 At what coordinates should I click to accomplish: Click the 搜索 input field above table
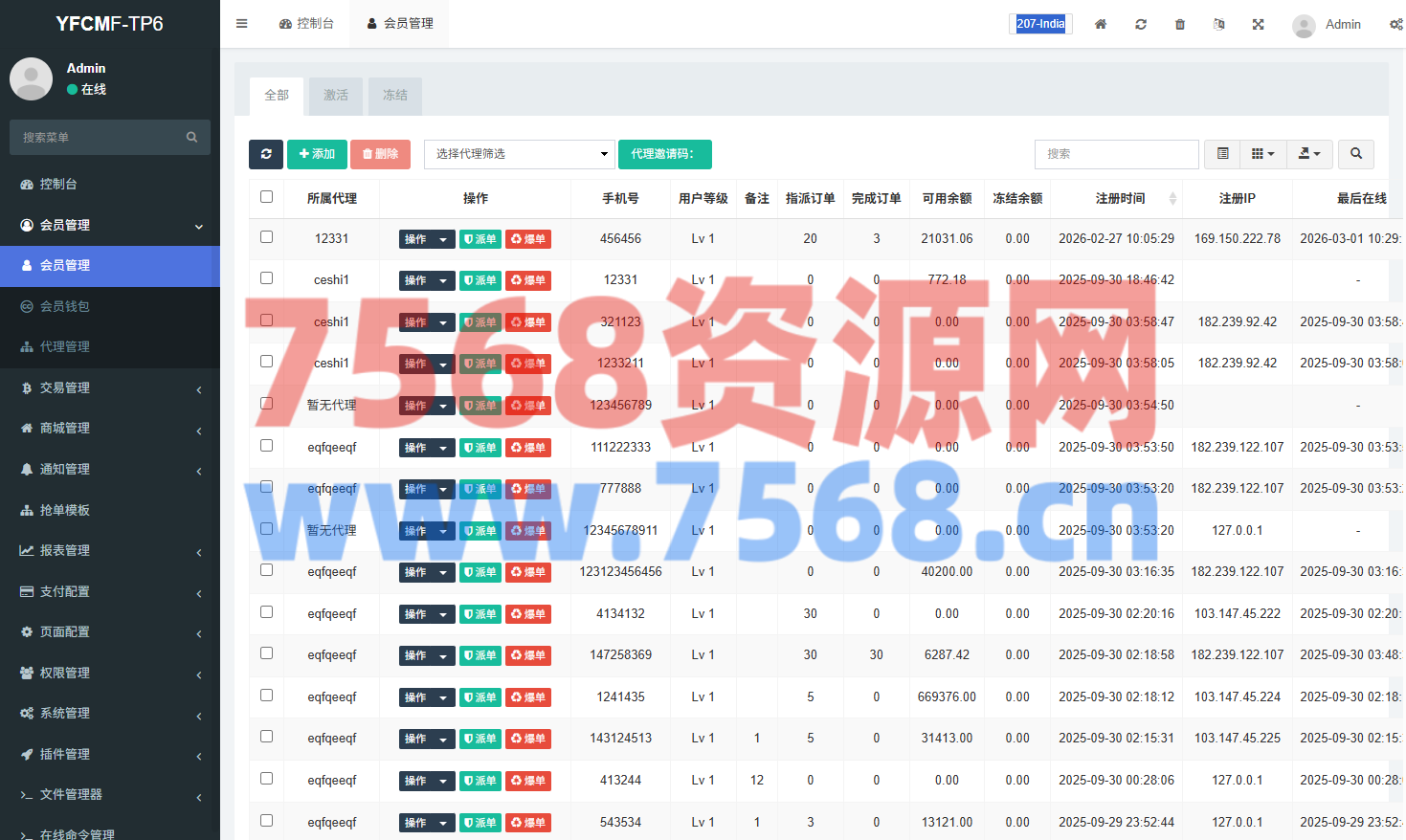point(1116,154)
